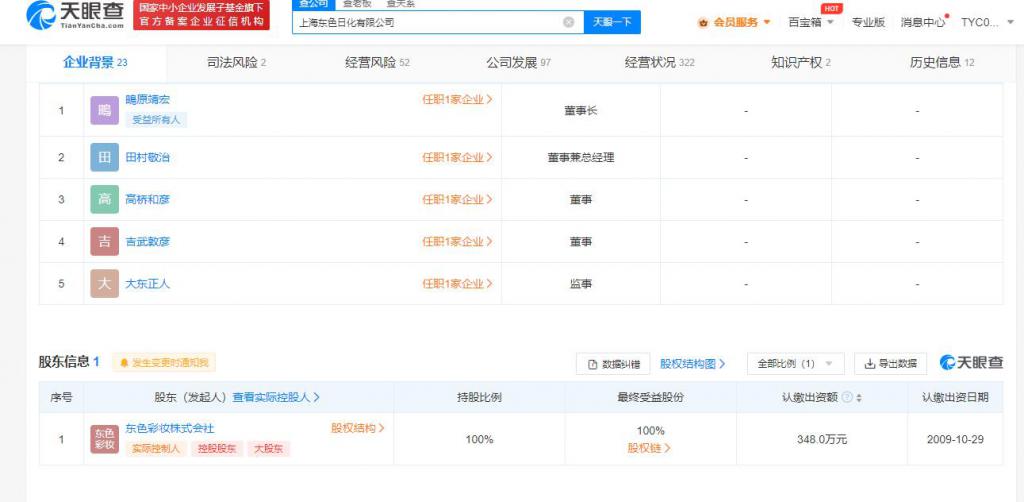Click the 导出数据 export button
The width and height of the screenshot is (1024, 502).
pyautogui.click(x=890, y=364)
